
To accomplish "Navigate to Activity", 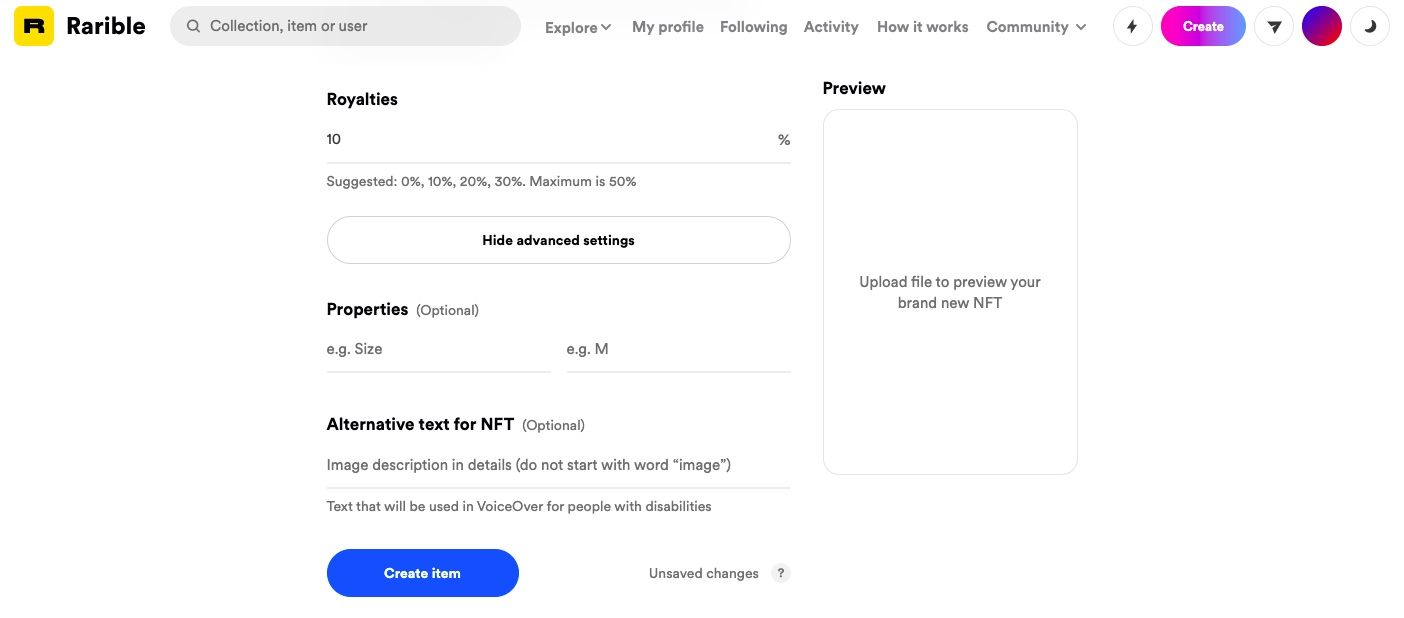I will point(831,27).
